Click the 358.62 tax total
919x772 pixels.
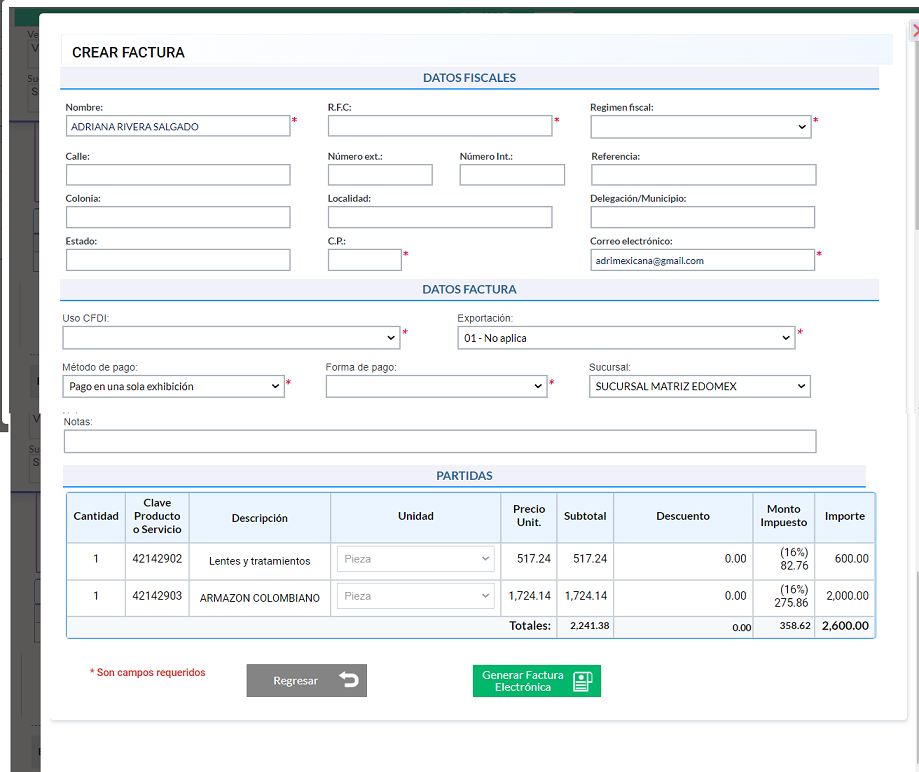tap(795, 625)
